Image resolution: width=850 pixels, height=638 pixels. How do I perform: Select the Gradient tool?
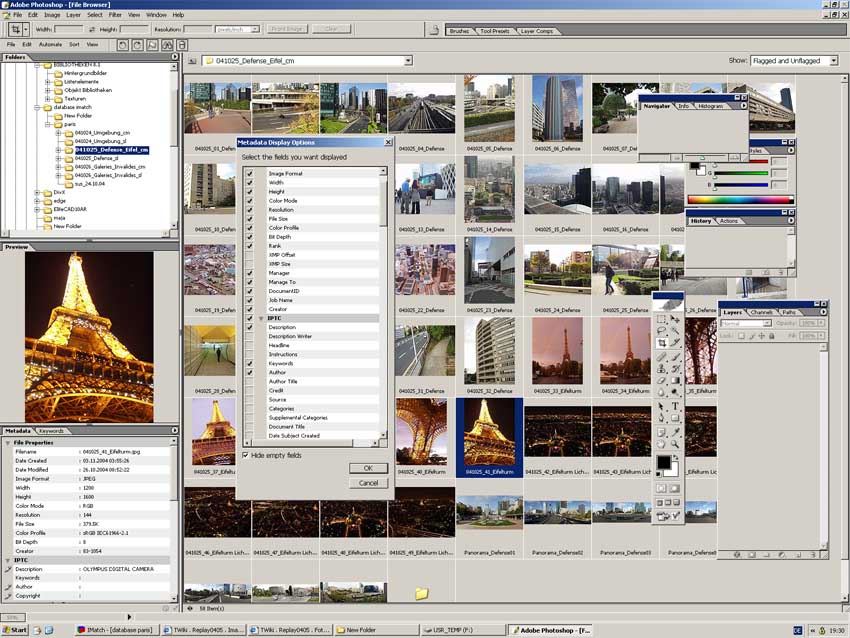click(x=675, y=381)
